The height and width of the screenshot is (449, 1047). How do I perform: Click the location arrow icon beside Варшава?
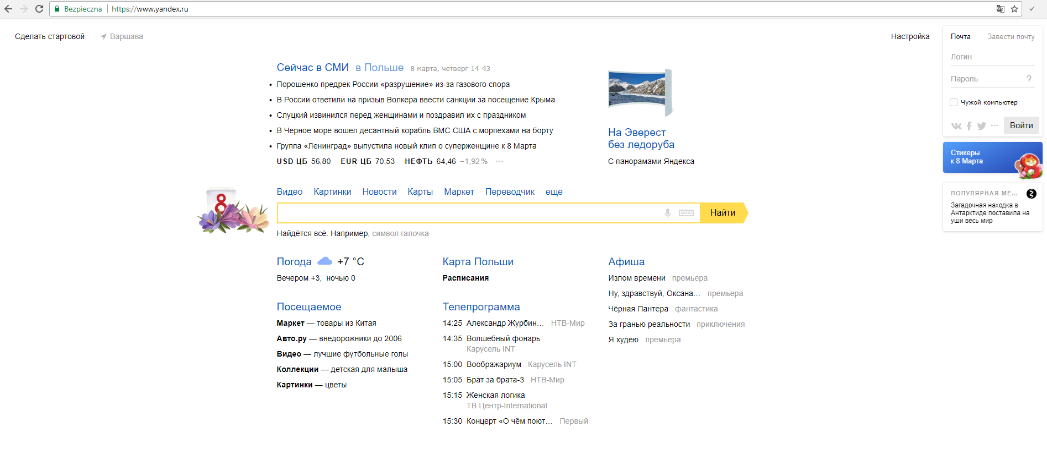click(103, 37)
